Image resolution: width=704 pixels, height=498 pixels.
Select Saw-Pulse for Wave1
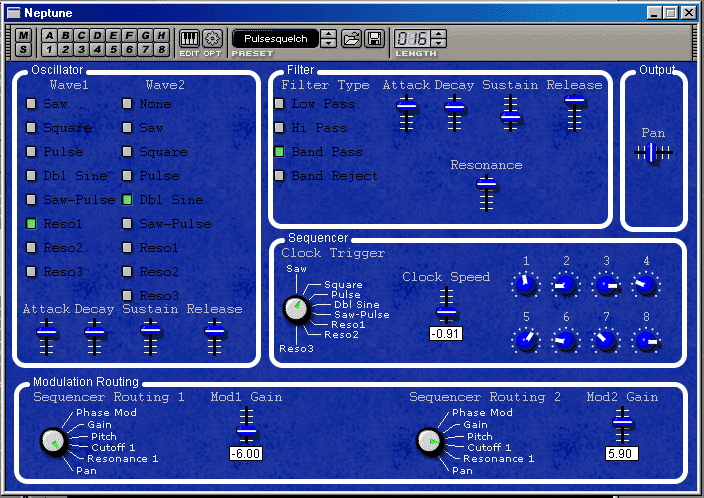pos(31,199)
